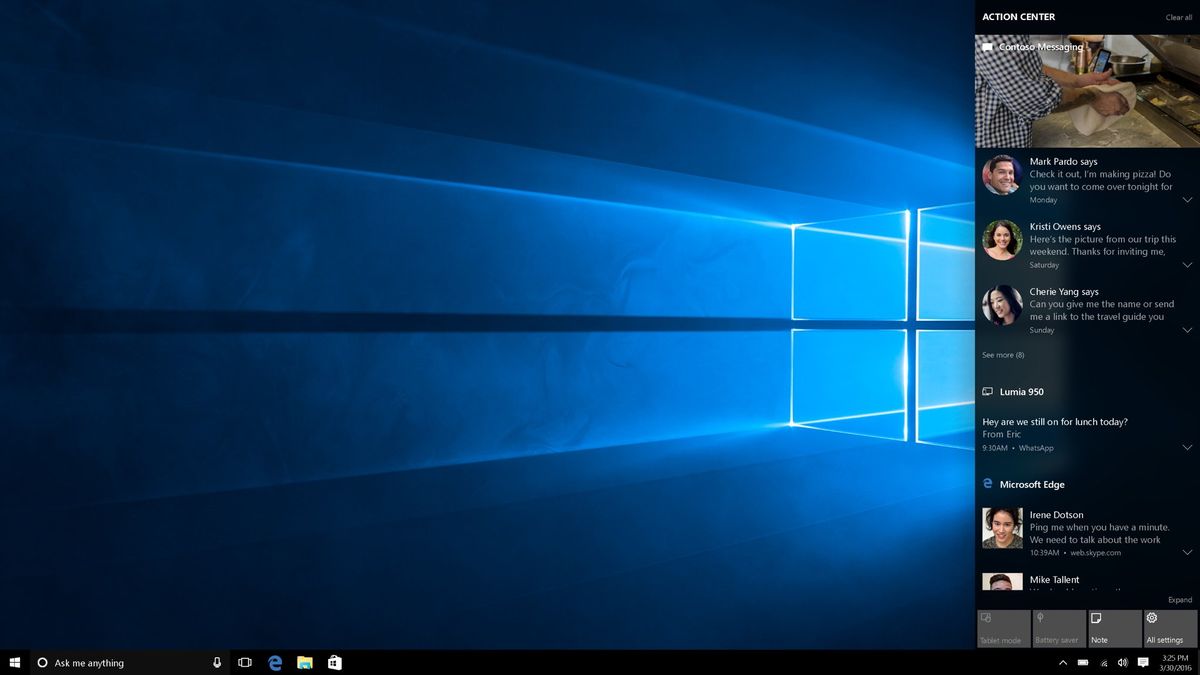The height and width of the screenshot is (675, 1200).
Task: Click the volume icon in the system tray
Action: coord(1123,662)
